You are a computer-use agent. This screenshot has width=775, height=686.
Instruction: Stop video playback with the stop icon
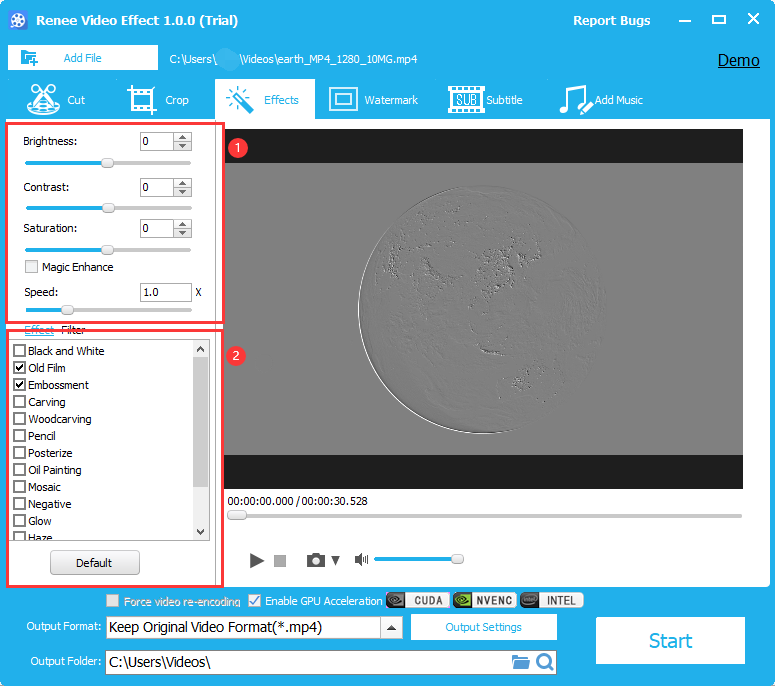pyautogui.click(x=281, y=561)
